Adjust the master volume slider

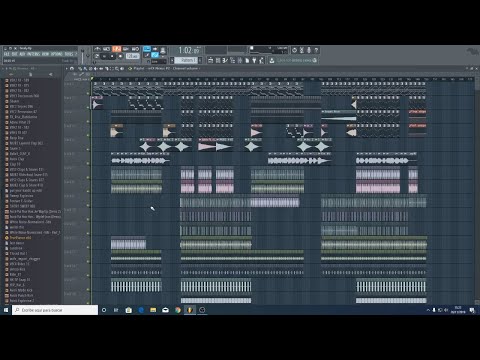[82, 55]
